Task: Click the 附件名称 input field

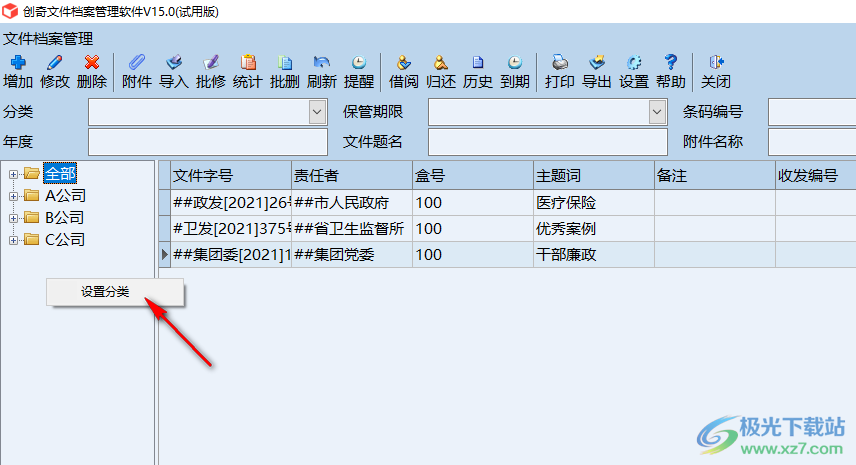Action: (x=812, y=142)
